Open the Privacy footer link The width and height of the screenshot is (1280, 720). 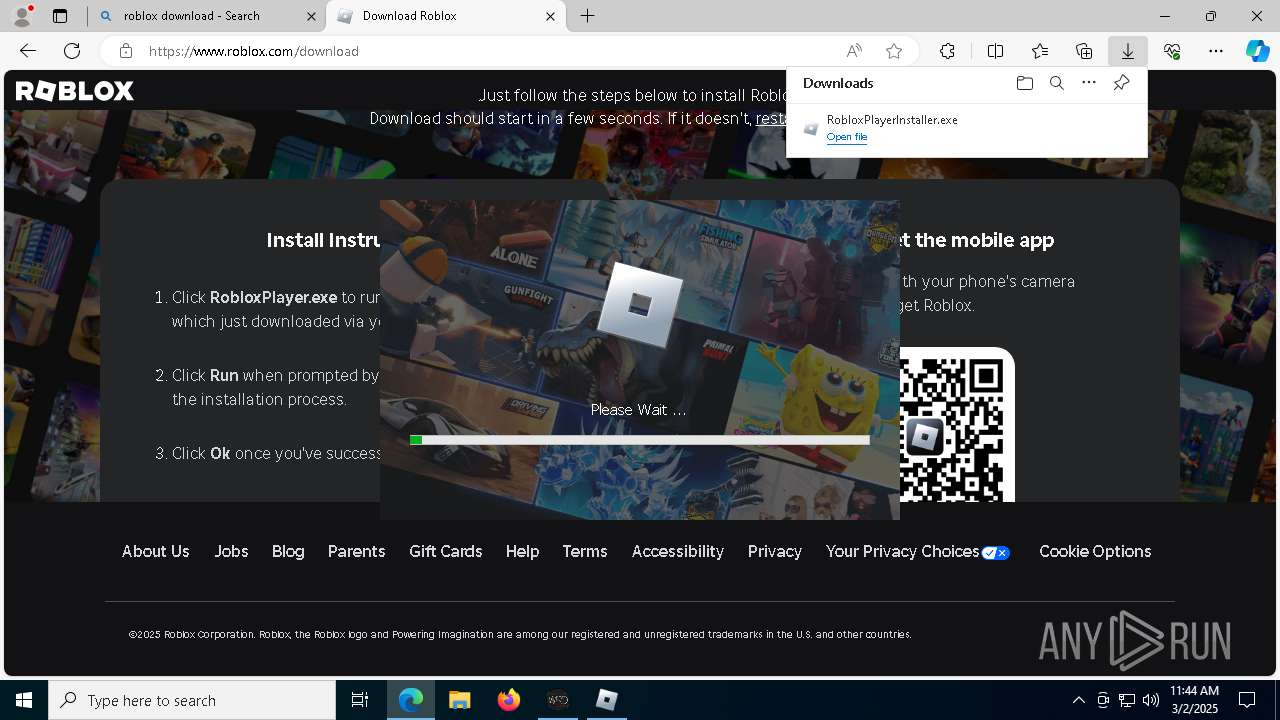[x=775, y=552]
